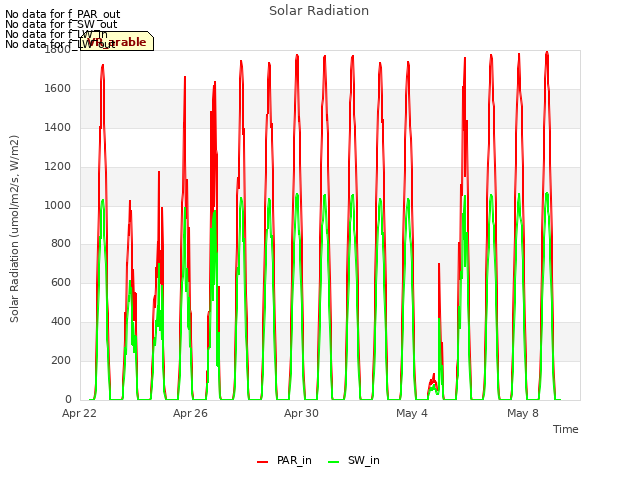
Task: Click the VR_arable label box
Action: [x=117, y=41]
